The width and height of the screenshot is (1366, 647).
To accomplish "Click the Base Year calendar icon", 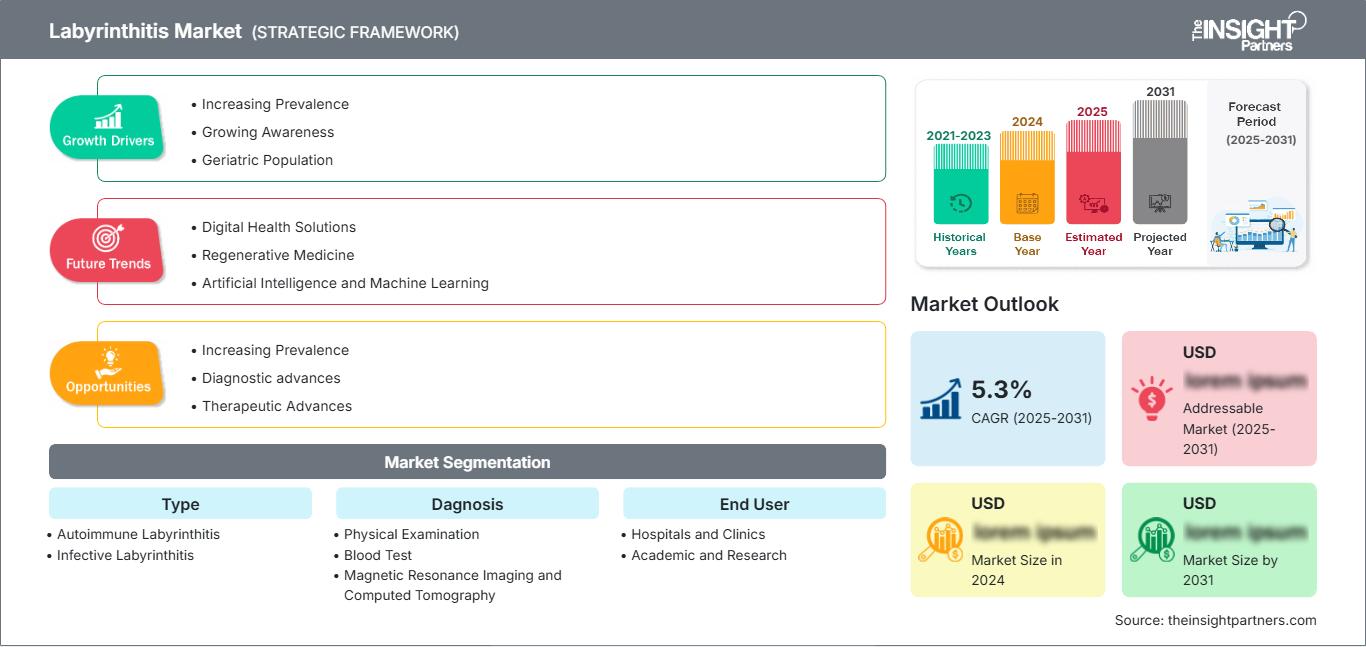I will point(1027,204).
